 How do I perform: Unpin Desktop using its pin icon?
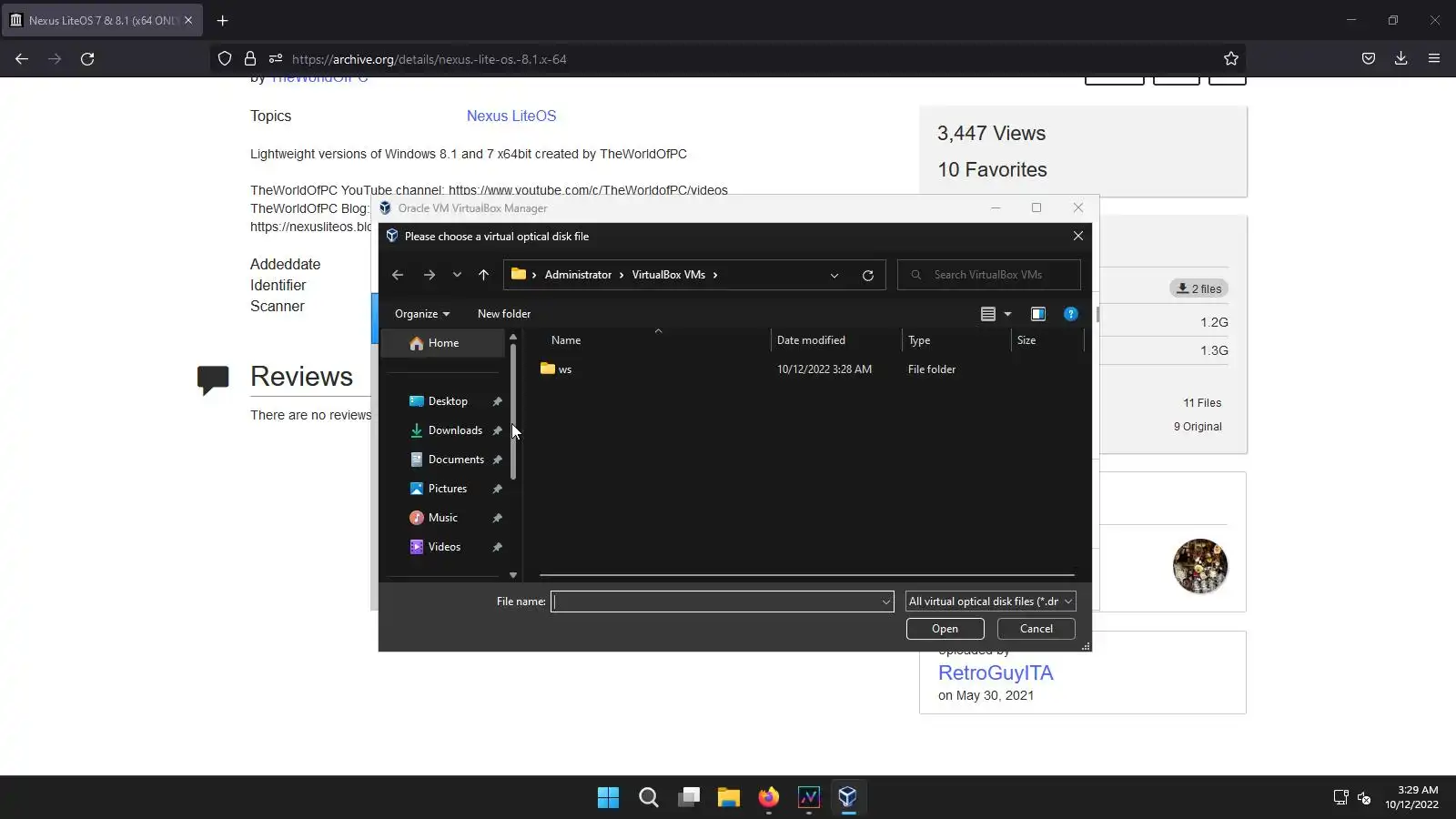click(x=498, y=401)
